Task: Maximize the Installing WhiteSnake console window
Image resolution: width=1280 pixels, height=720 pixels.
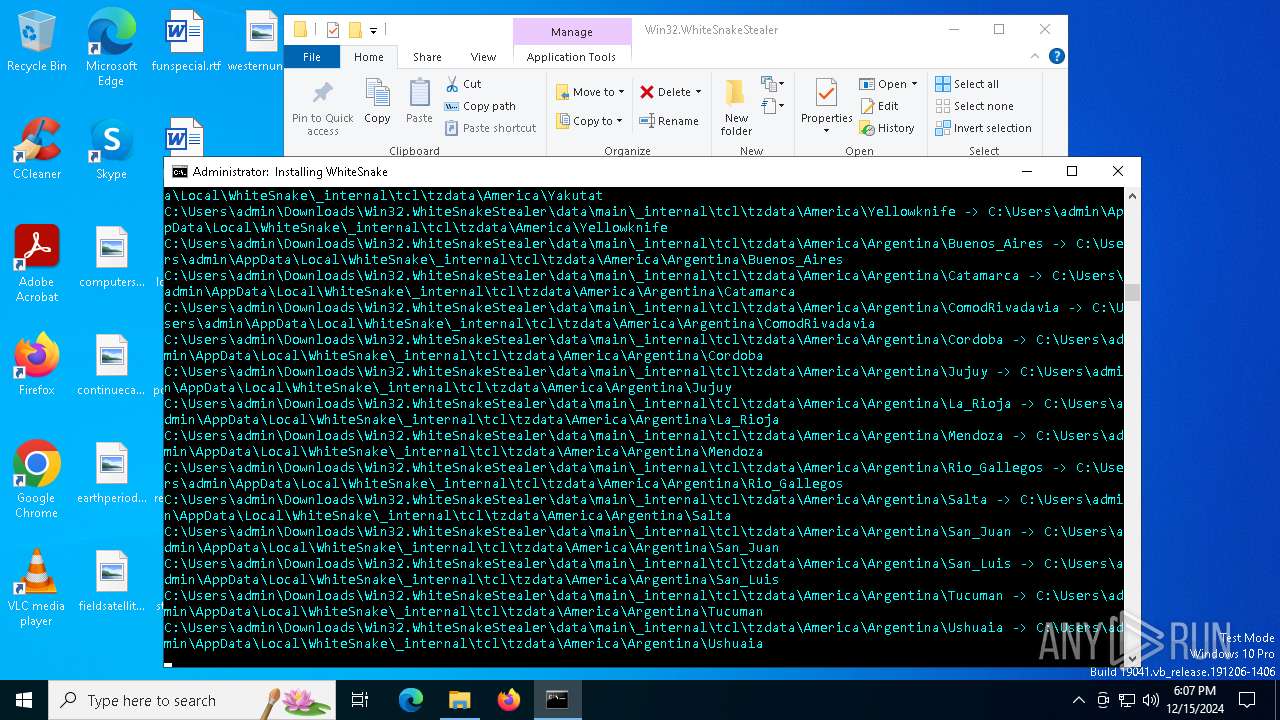Action: [1072, 172]
